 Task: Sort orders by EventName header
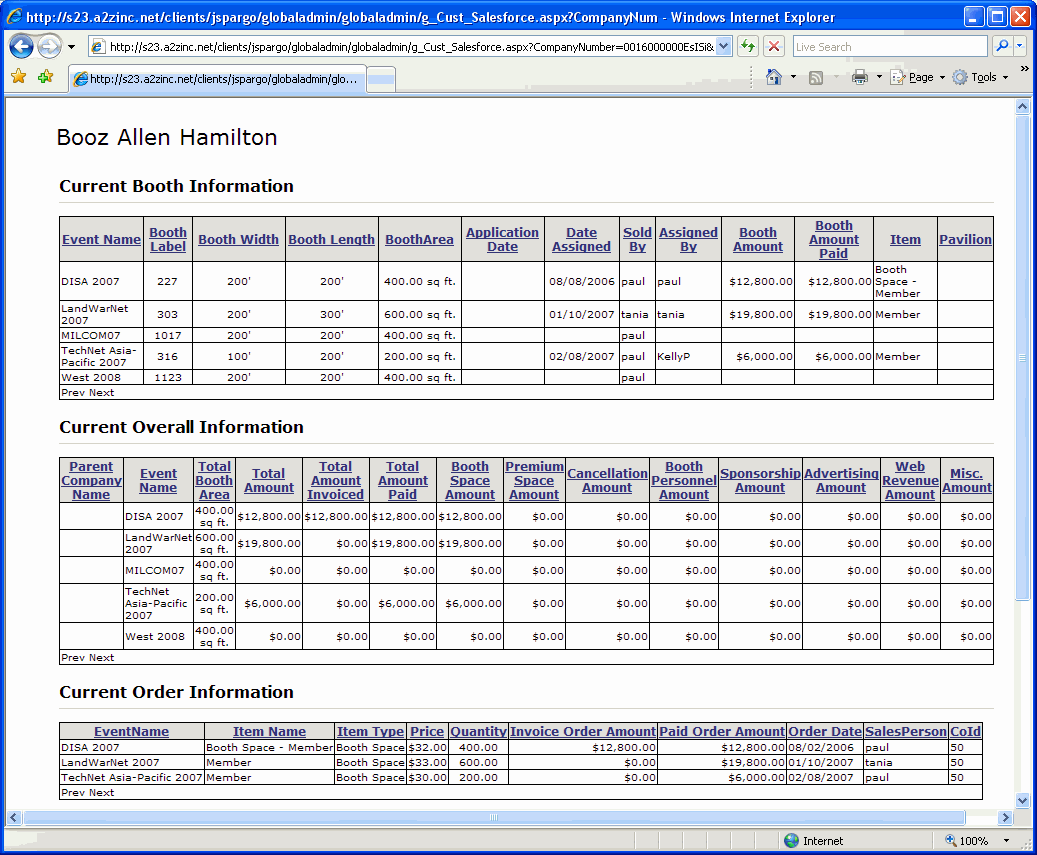(131, 731)
